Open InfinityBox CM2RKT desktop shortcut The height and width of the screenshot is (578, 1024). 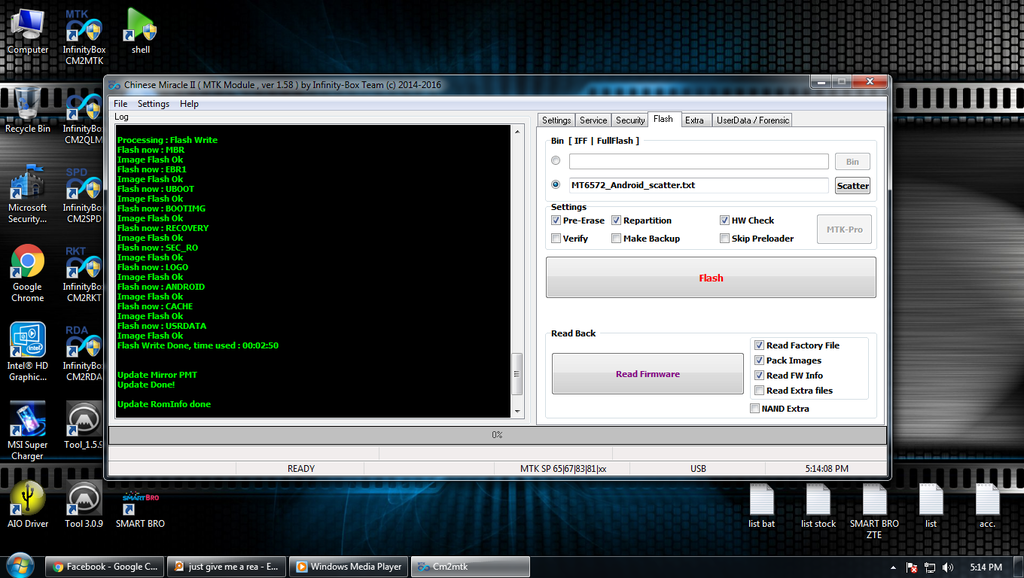84,274
